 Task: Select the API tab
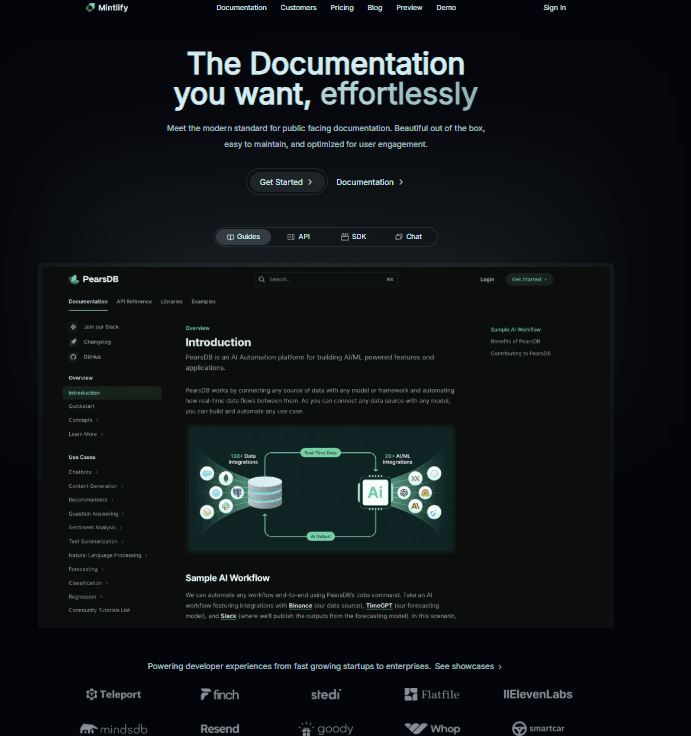coord(299,237)
